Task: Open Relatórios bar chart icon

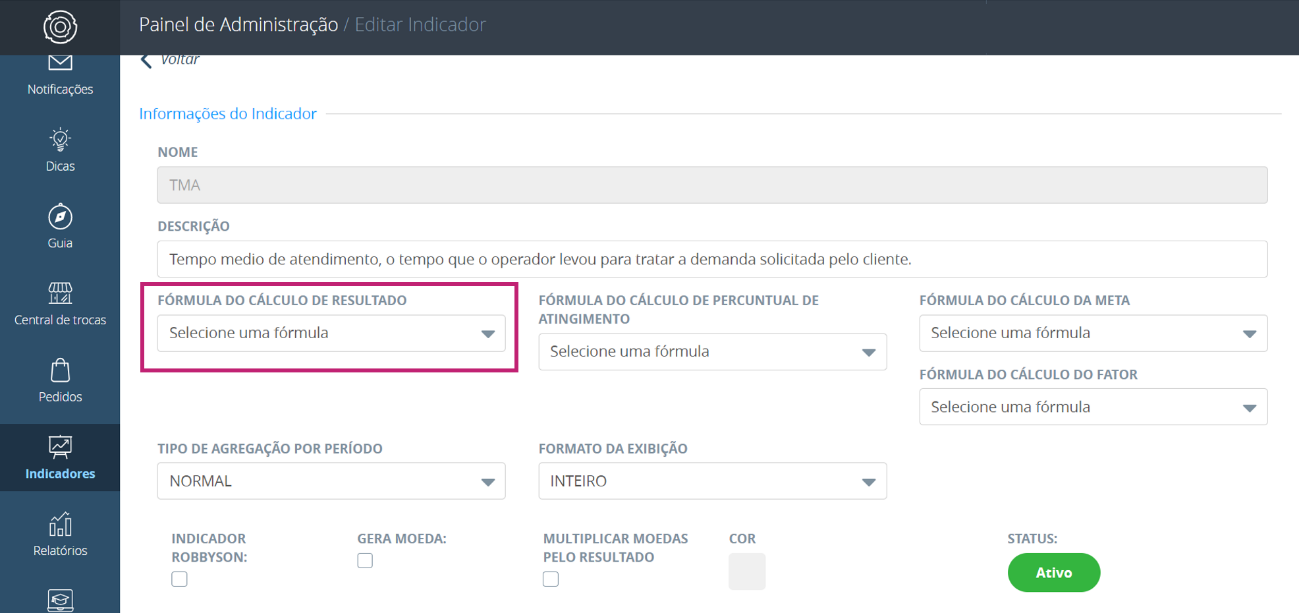Action: tap(60, 524)
